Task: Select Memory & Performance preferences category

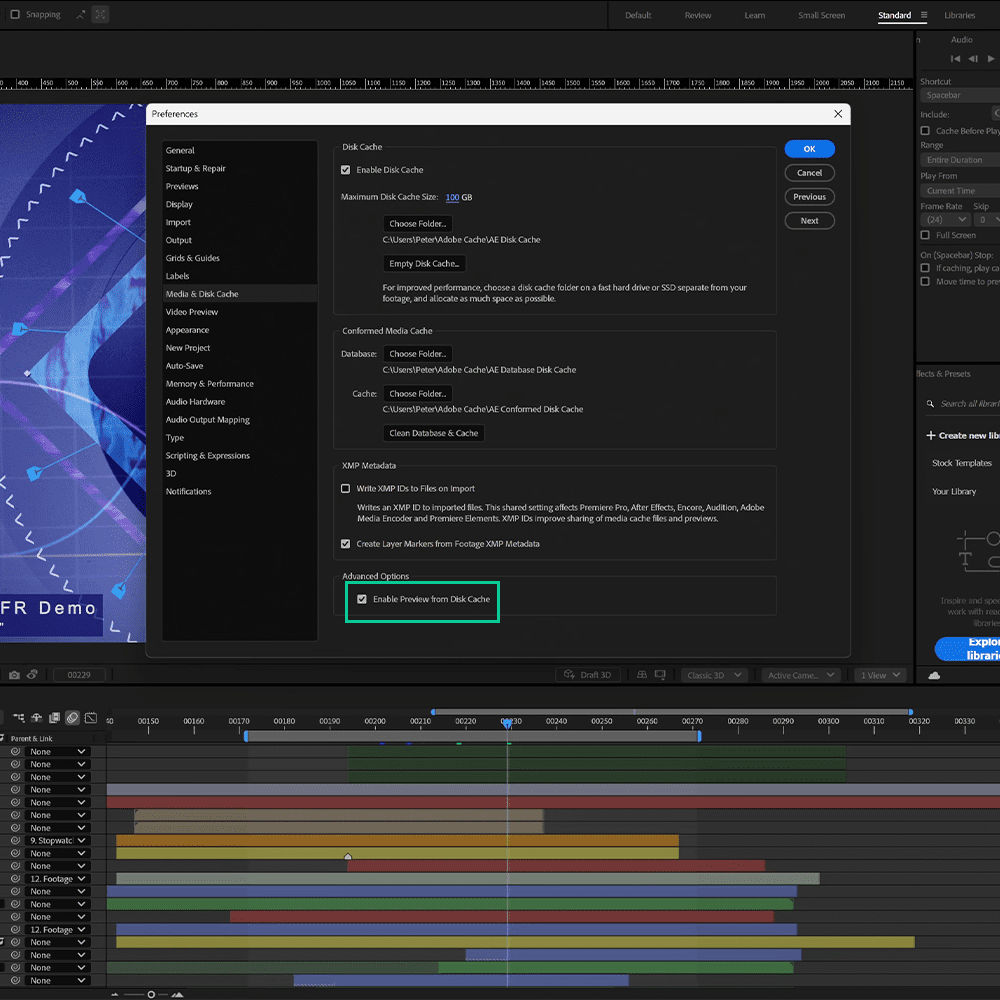Action: pos(210,384)
